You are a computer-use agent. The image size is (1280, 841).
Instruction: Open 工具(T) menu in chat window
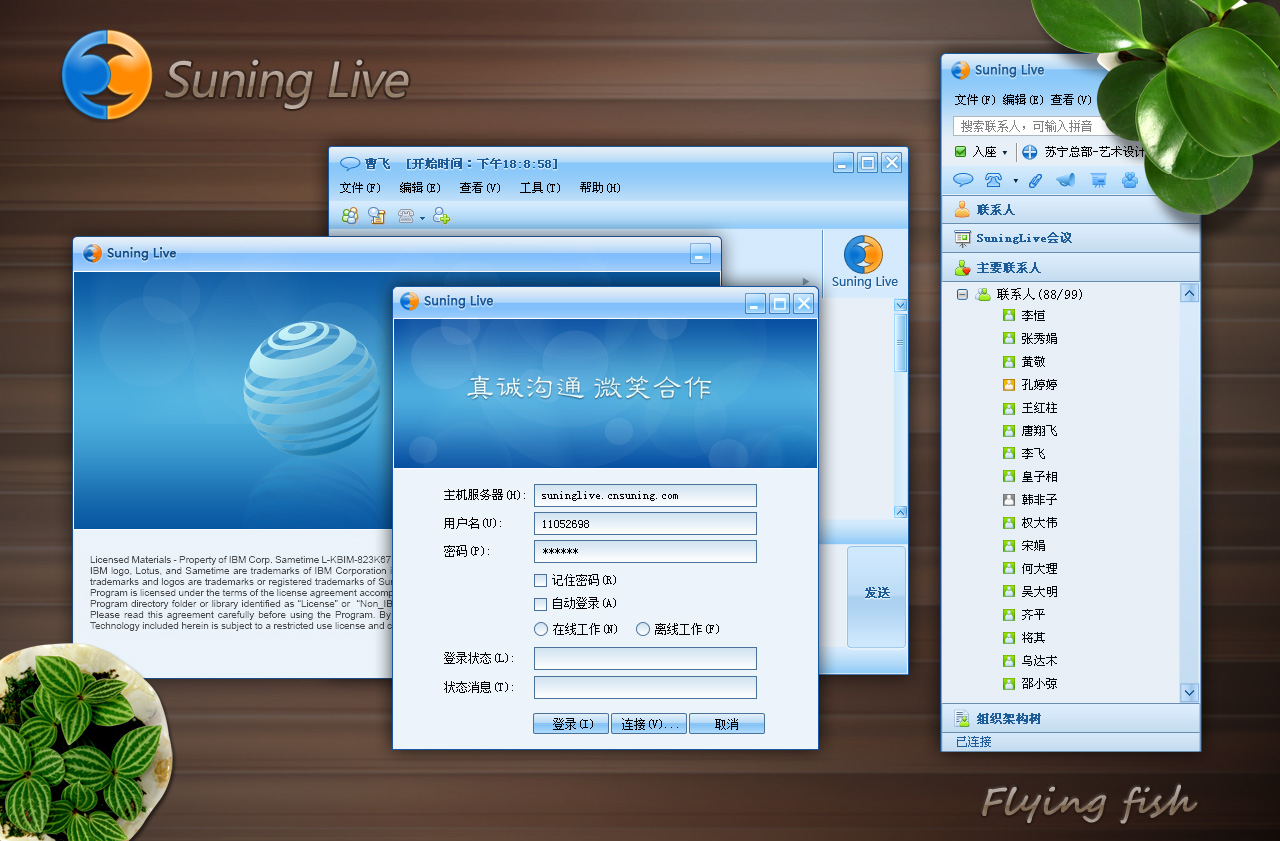tap(540, 188)
